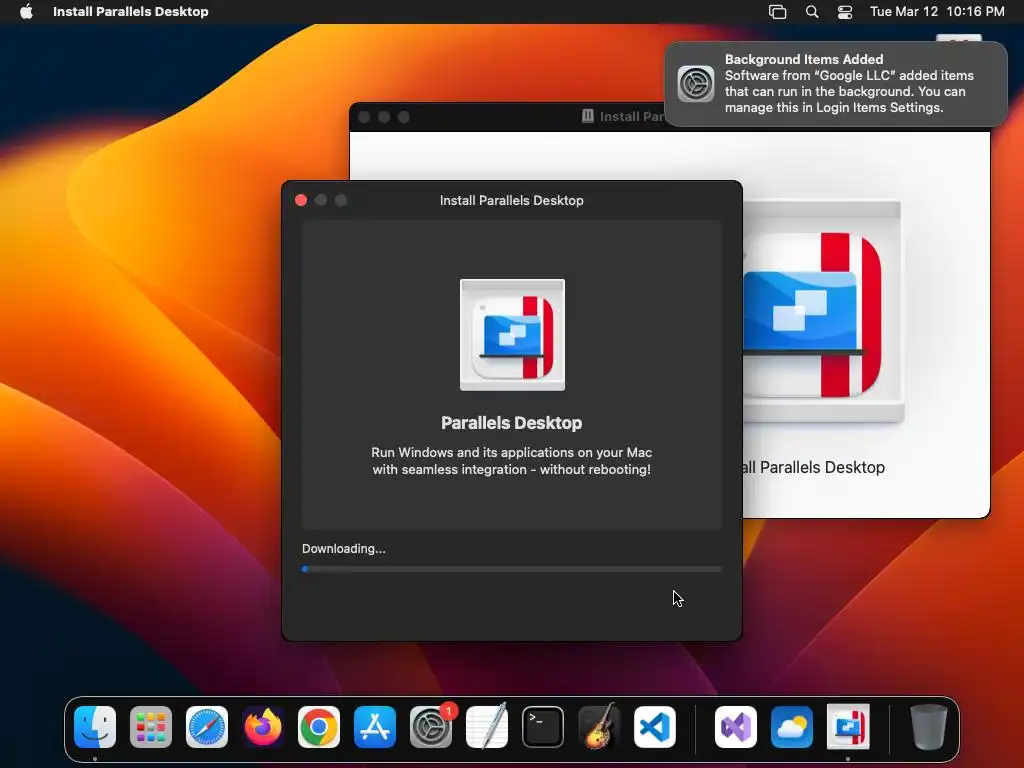The height and width of the screenshot is (768, 1024).
Task: Click the Parallels Desktop label in background window
Action: (814, 468)
